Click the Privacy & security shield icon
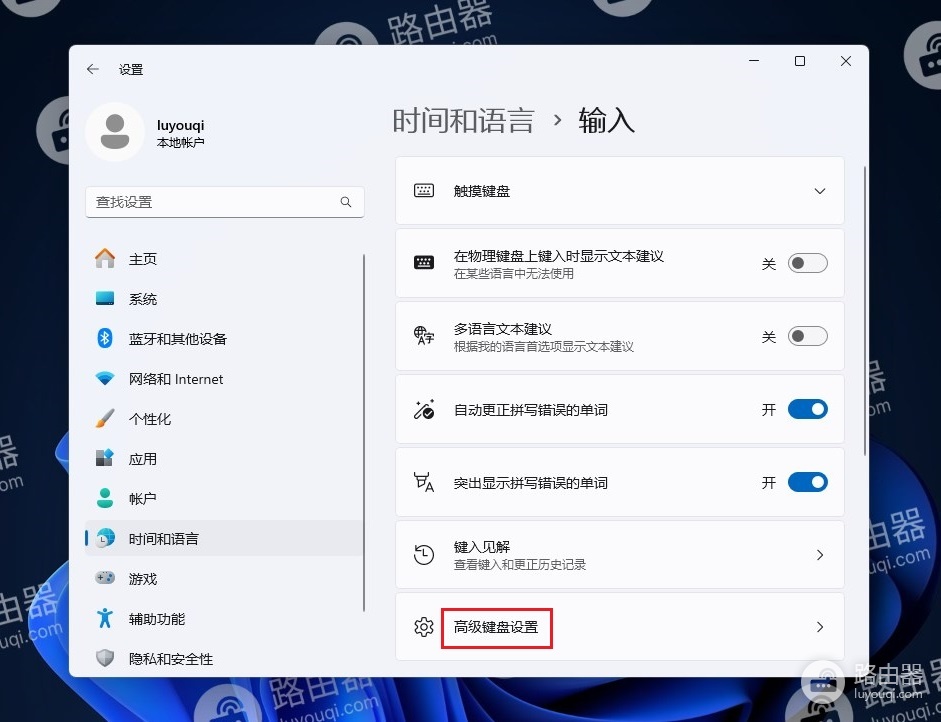This screenshot has height=722, width=941. point(105,658)
